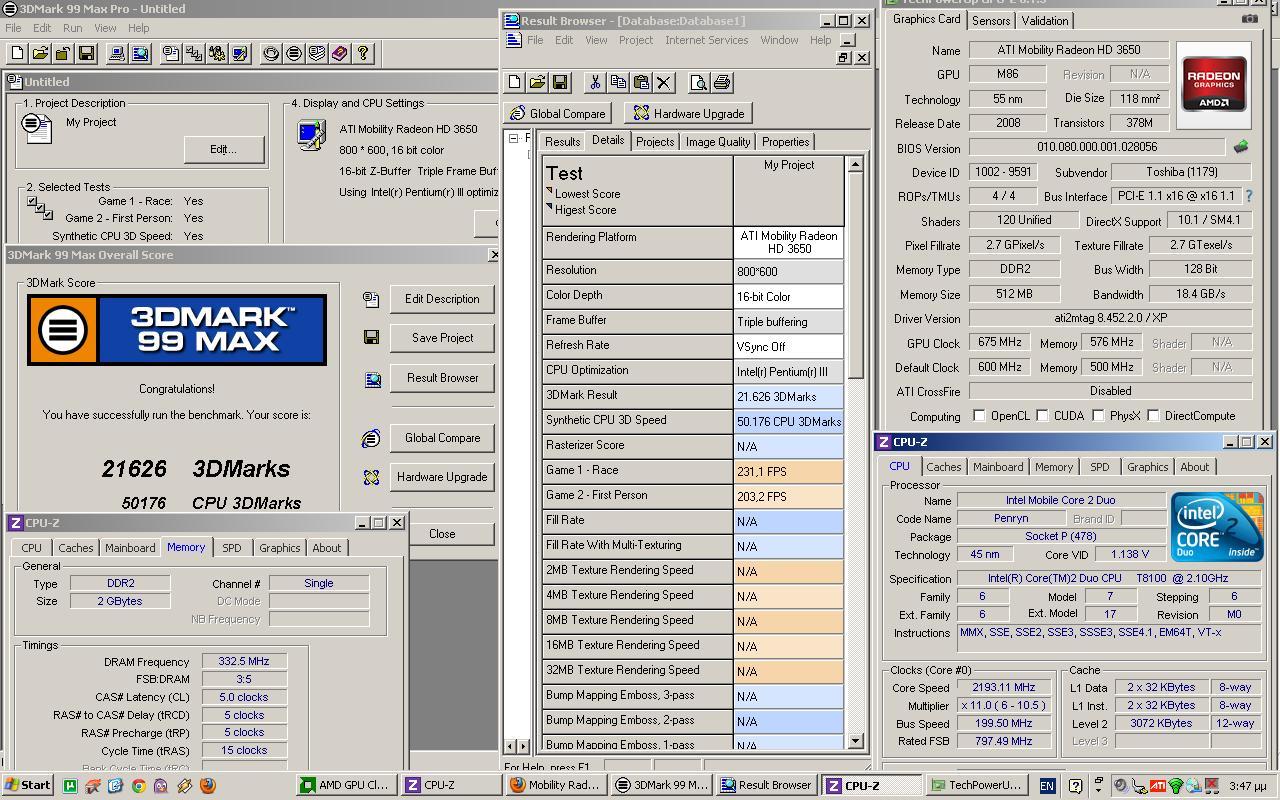
Task: Click the project description icon in 3DMark toolbar
Action: pos(171,53)
